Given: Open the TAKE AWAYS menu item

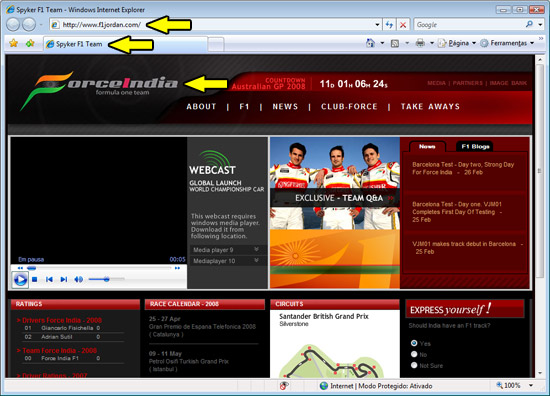Looking at the screenshot, I should point(430,107).
